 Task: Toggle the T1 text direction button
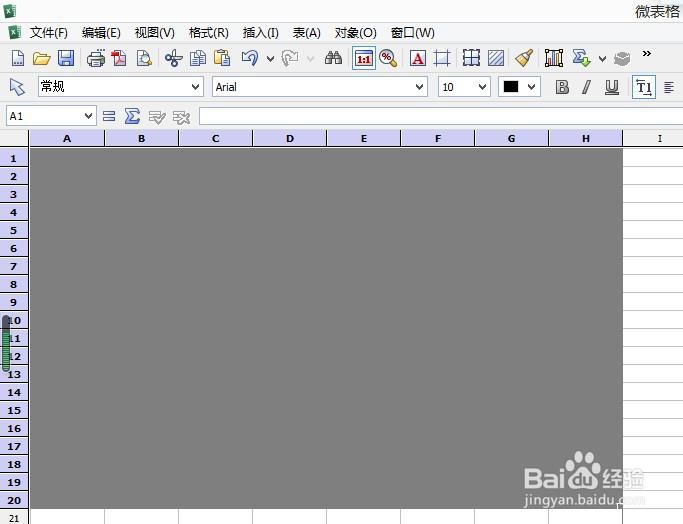pyautogui.click(x=644, y=87)
